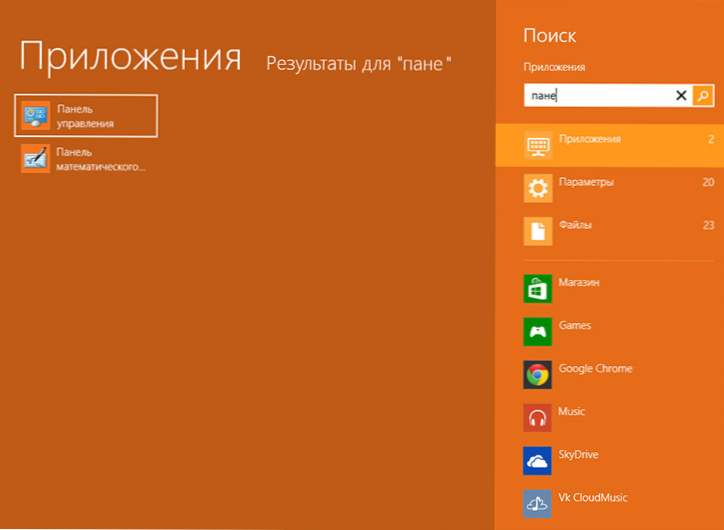Open the Панель математического icon
The image size is (724, 530).
(35, 158)
